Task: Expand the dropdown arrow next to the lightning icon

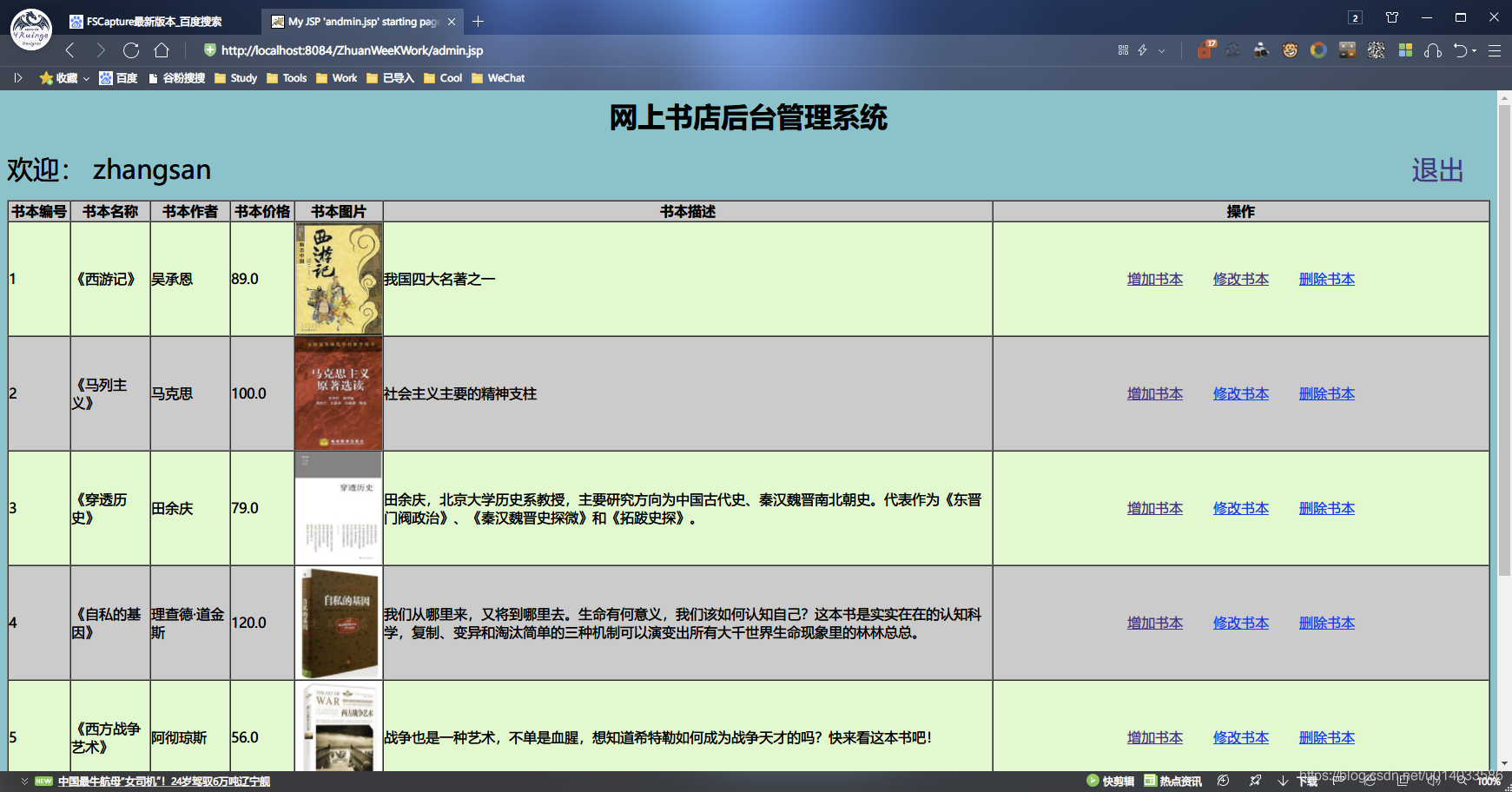Action: click(1161, 50)
